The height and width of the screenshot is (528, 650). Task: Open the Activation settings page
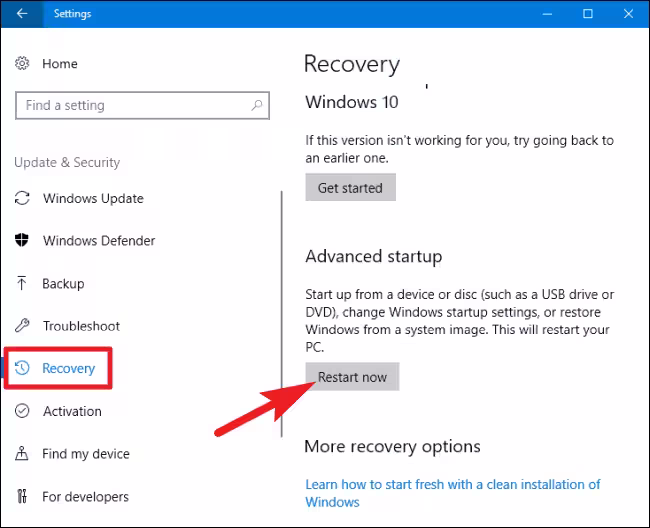(73, 411)
